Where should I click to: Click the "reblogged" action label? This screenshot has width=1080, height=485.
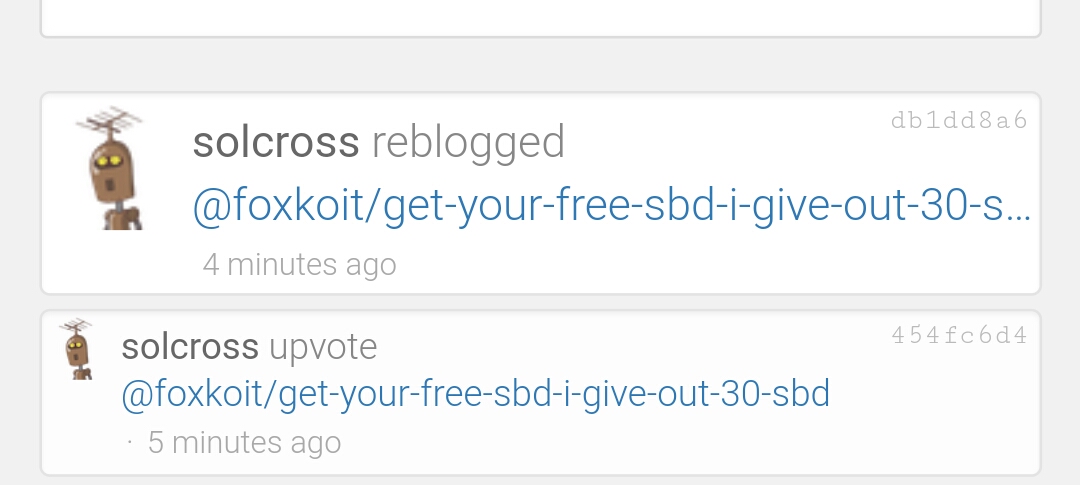click(x=468, y=143)
